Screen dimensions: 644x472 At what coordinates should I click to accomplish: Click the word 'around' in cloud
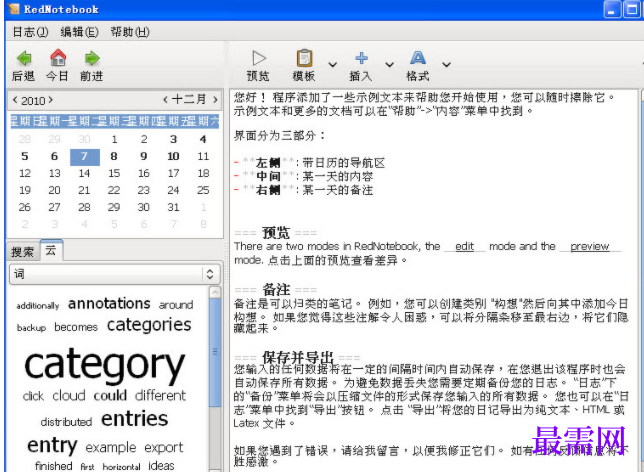176,305
